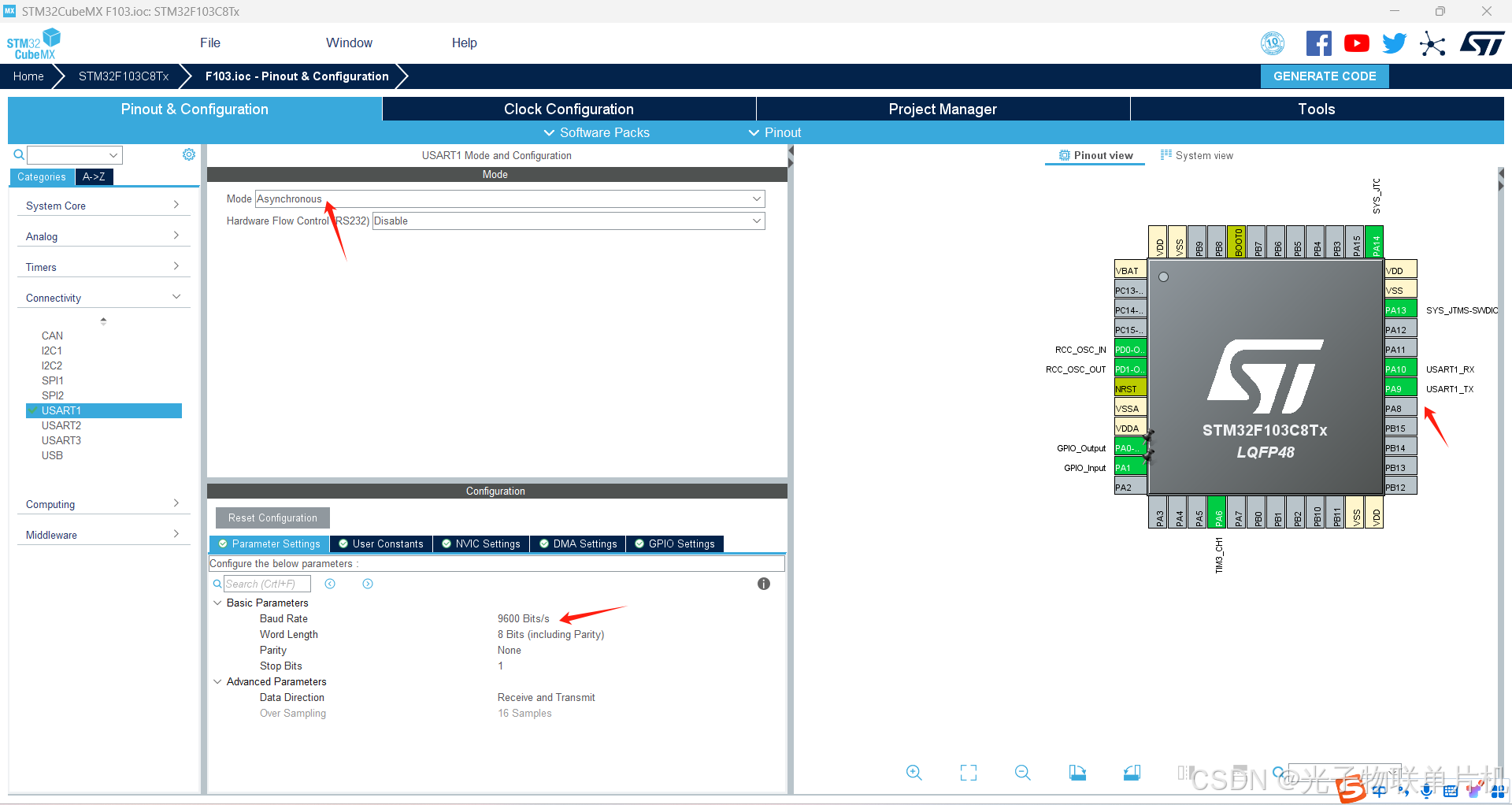1512x805 pixels.
Task: Switch to the Tools tab
Action: click(x=1317, y=109)
